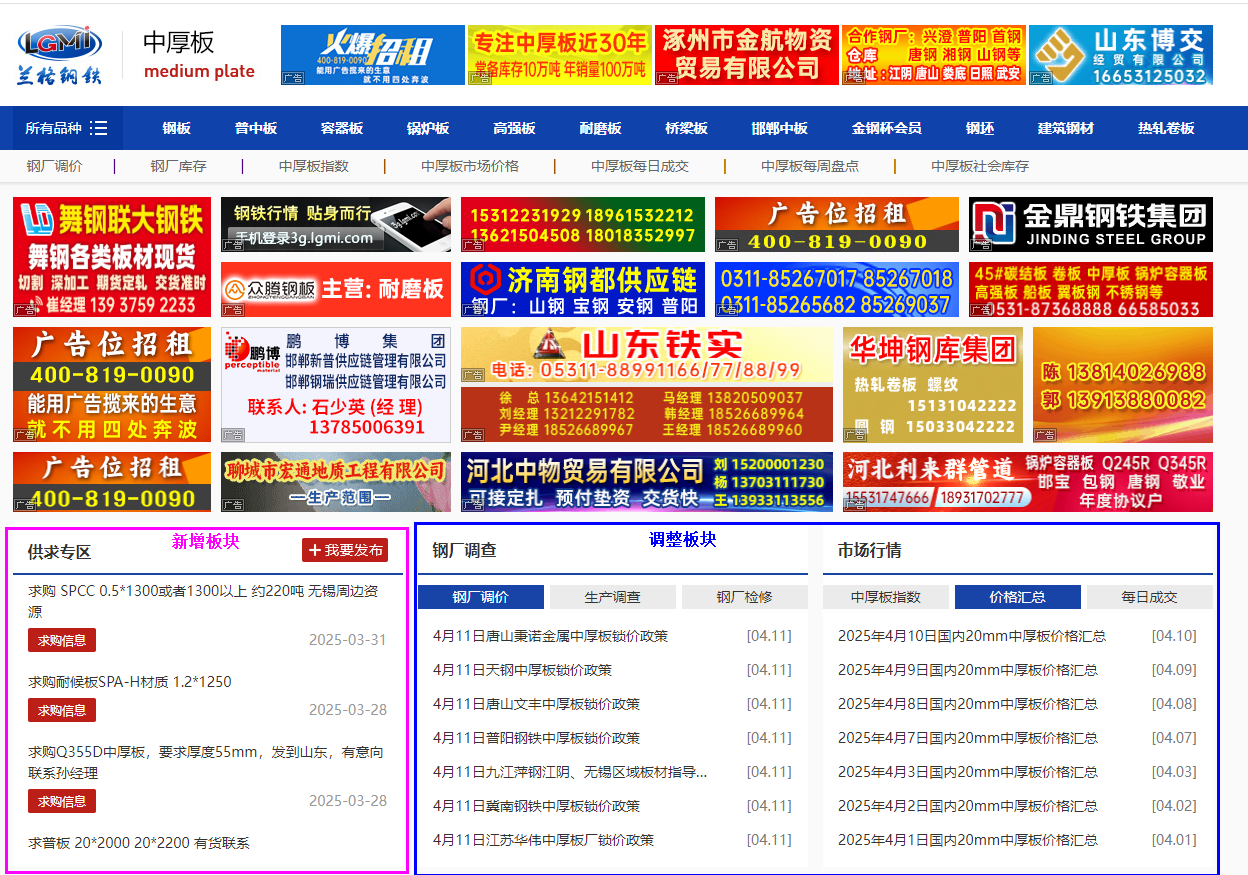The height and width of the screenshot is (875, 1248).
Task: Click 求购信息 tag under Q355D listing
Action: (62, 801)
